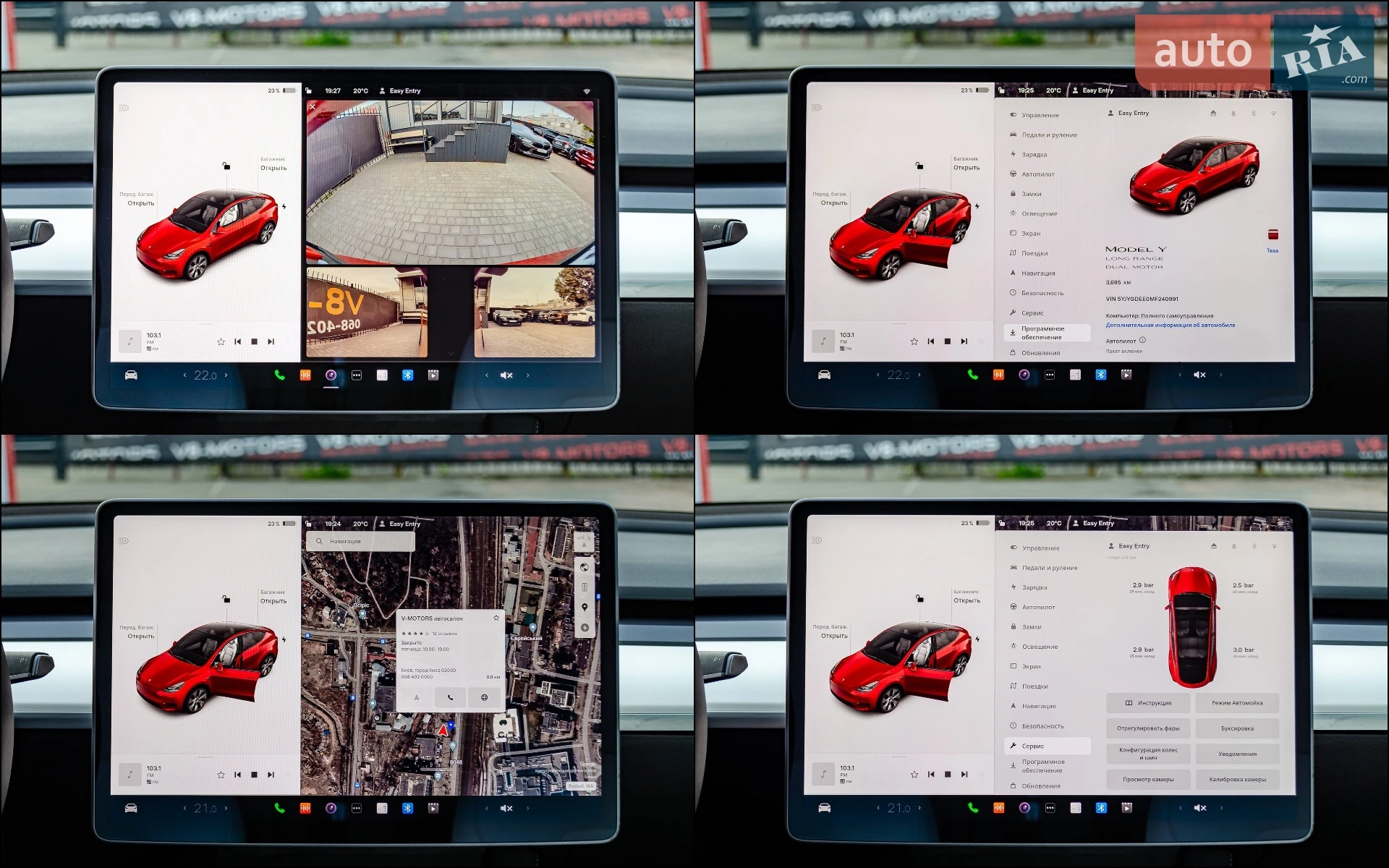The width and height of the screenshot is (1389, 868).
Task: Tap HomeLink icon on software info screen
Action: (x=1213, y=114)
